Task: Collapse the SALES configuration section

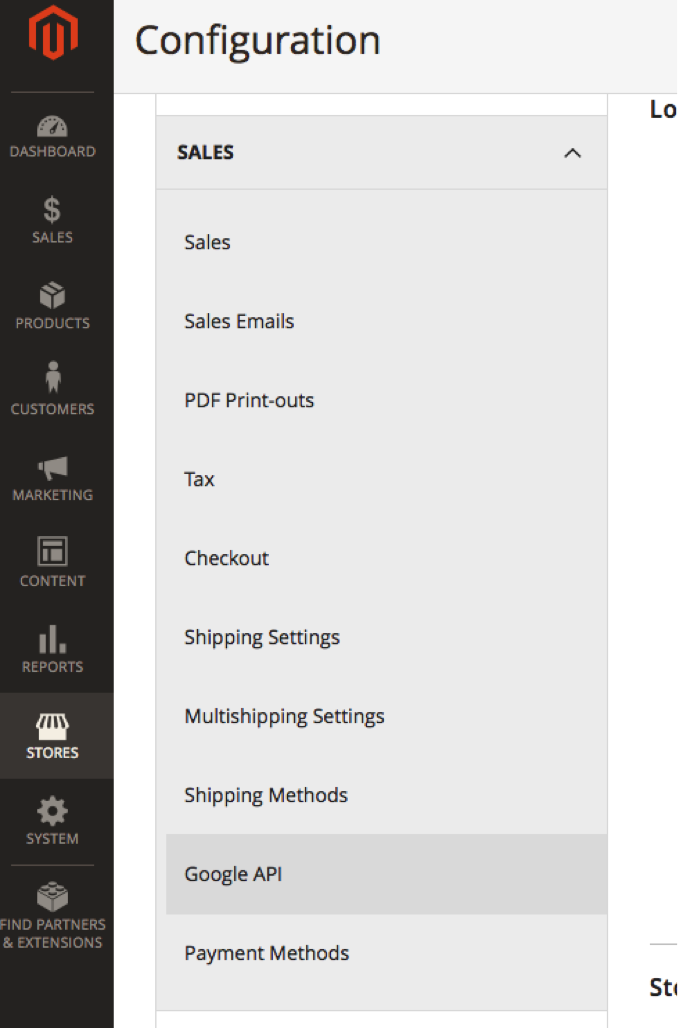Action: [572, 153]
